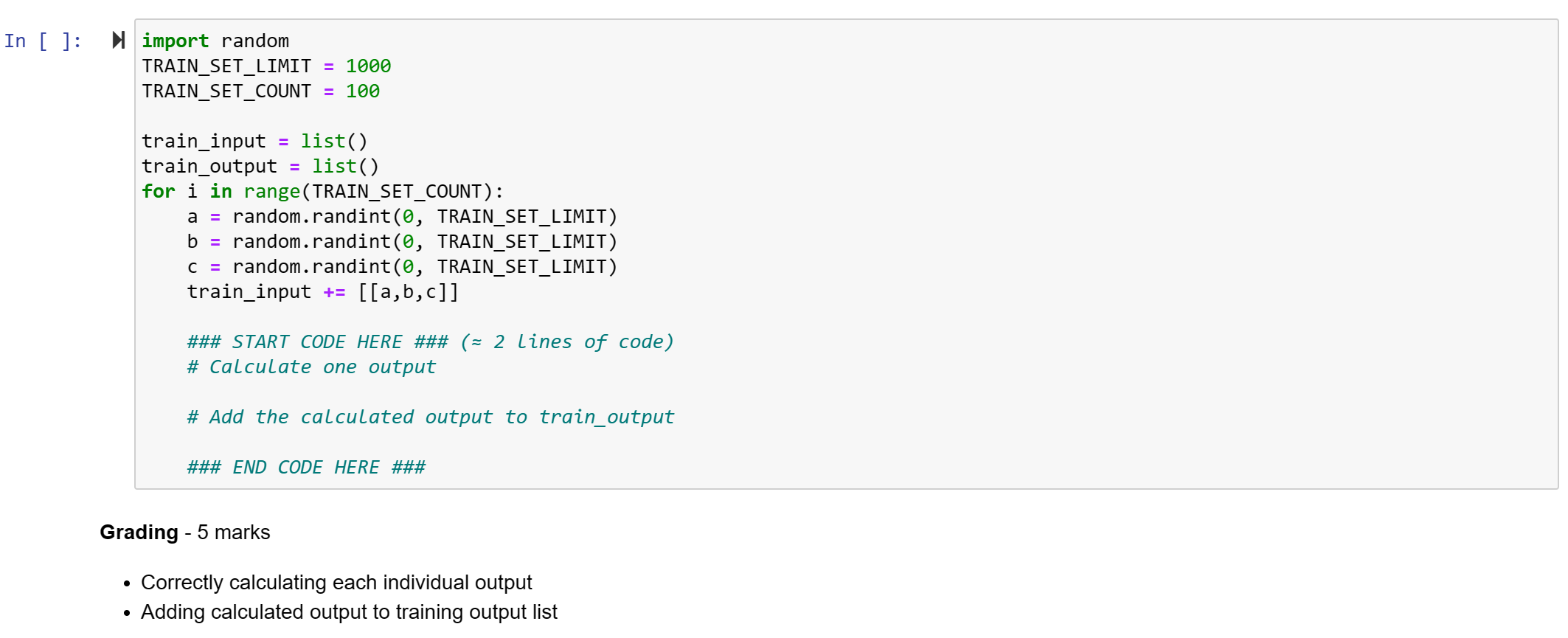
Task: Click the train_input += [[a,b,c]] line
Action: (x=322, y=291)
